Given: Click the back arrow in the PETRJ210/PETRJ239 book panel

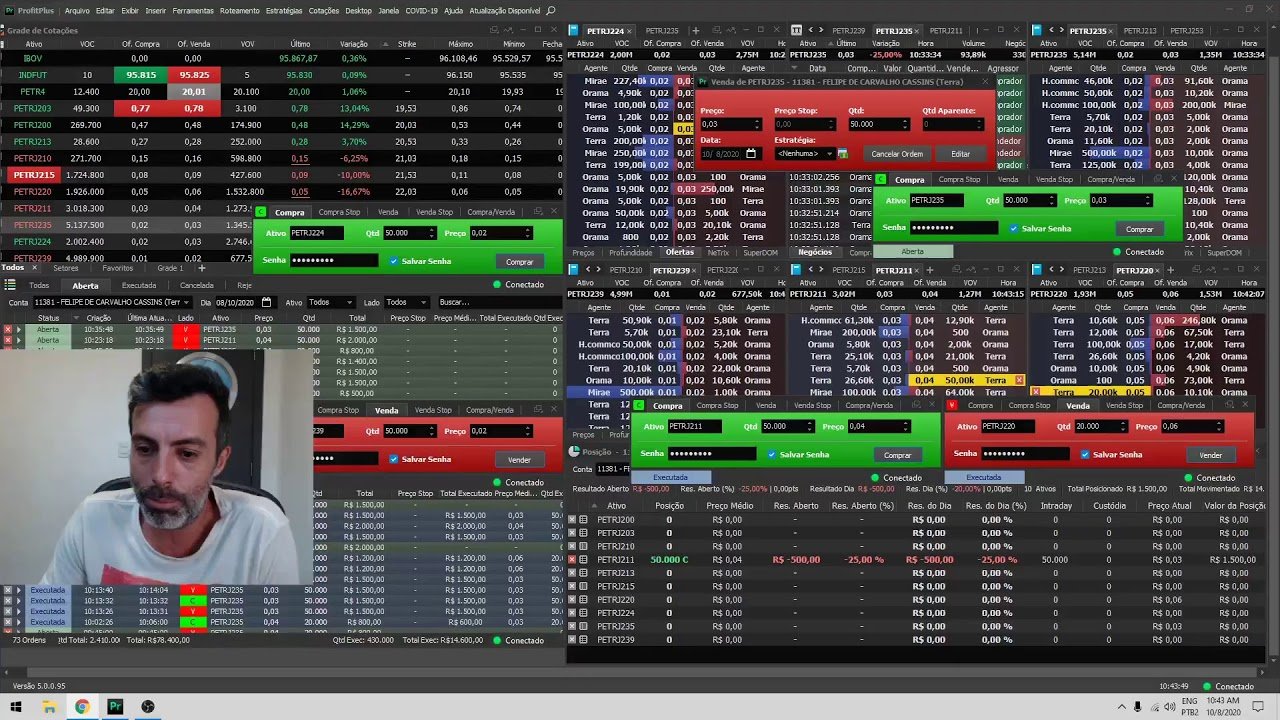Looking at the screenshot, I should click(x=588, y=270).
